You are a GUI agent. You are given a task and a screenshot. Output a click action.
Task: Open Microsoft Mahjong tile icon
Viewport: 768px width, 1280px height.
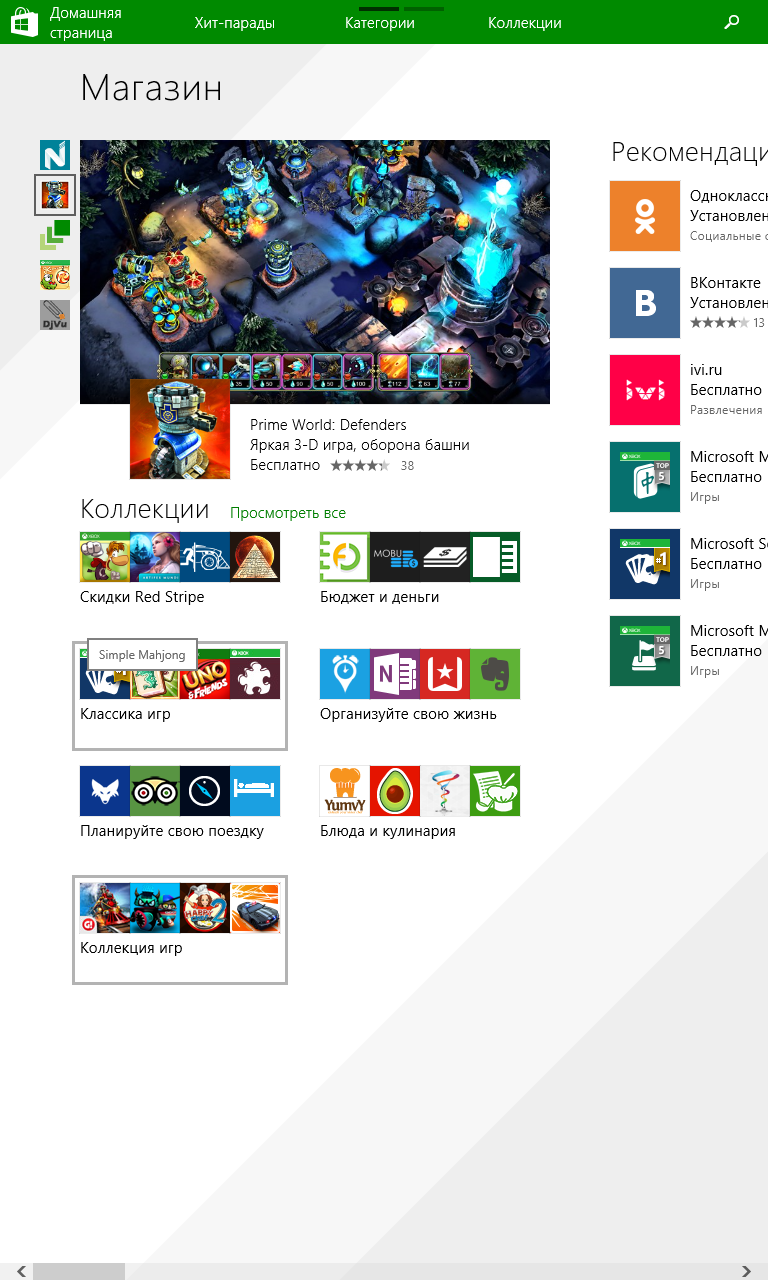pyautogui.click(x=645, y=477)
